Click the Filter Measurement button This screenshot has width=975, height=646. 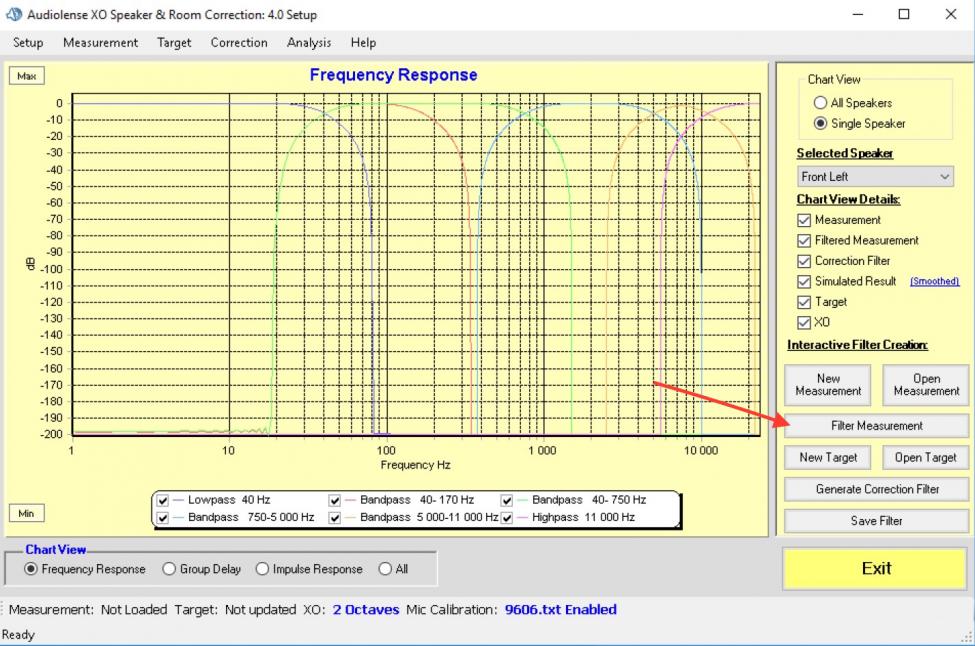(x=877, y=426)
